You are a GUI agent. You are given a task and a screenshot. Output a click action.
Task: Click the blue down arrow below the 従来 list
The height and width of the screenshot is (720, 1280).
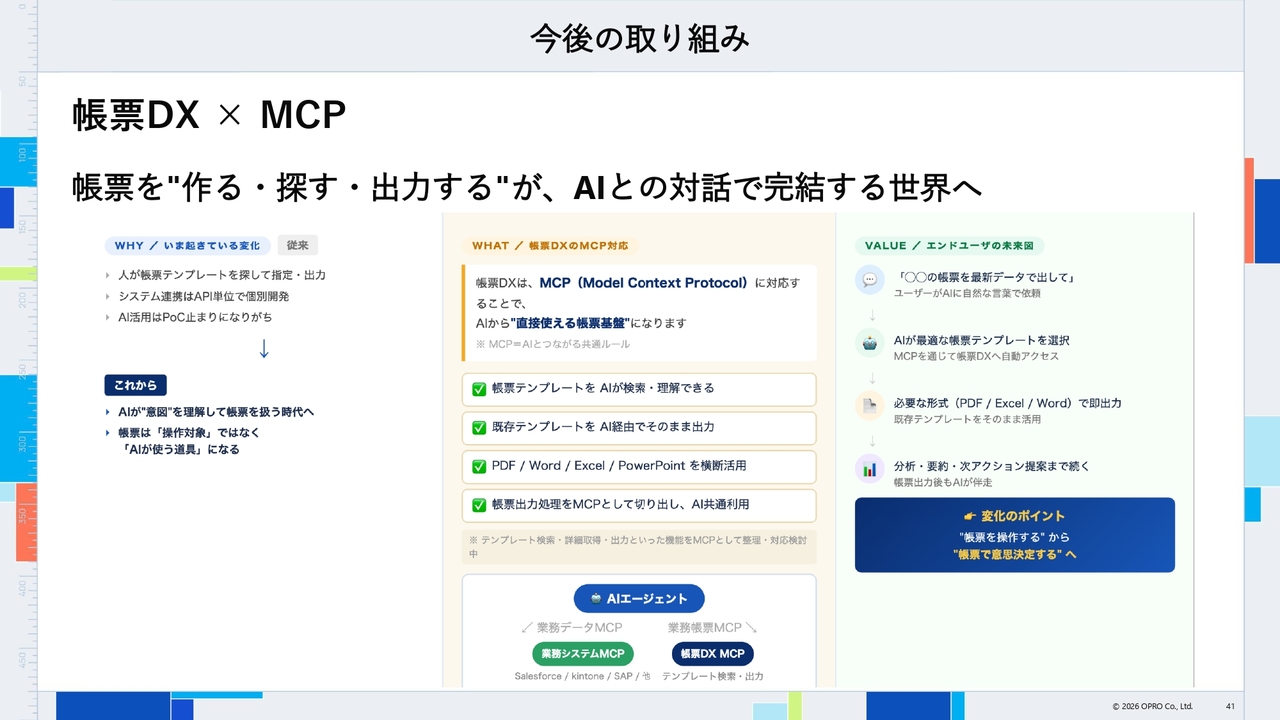(264, 349)
